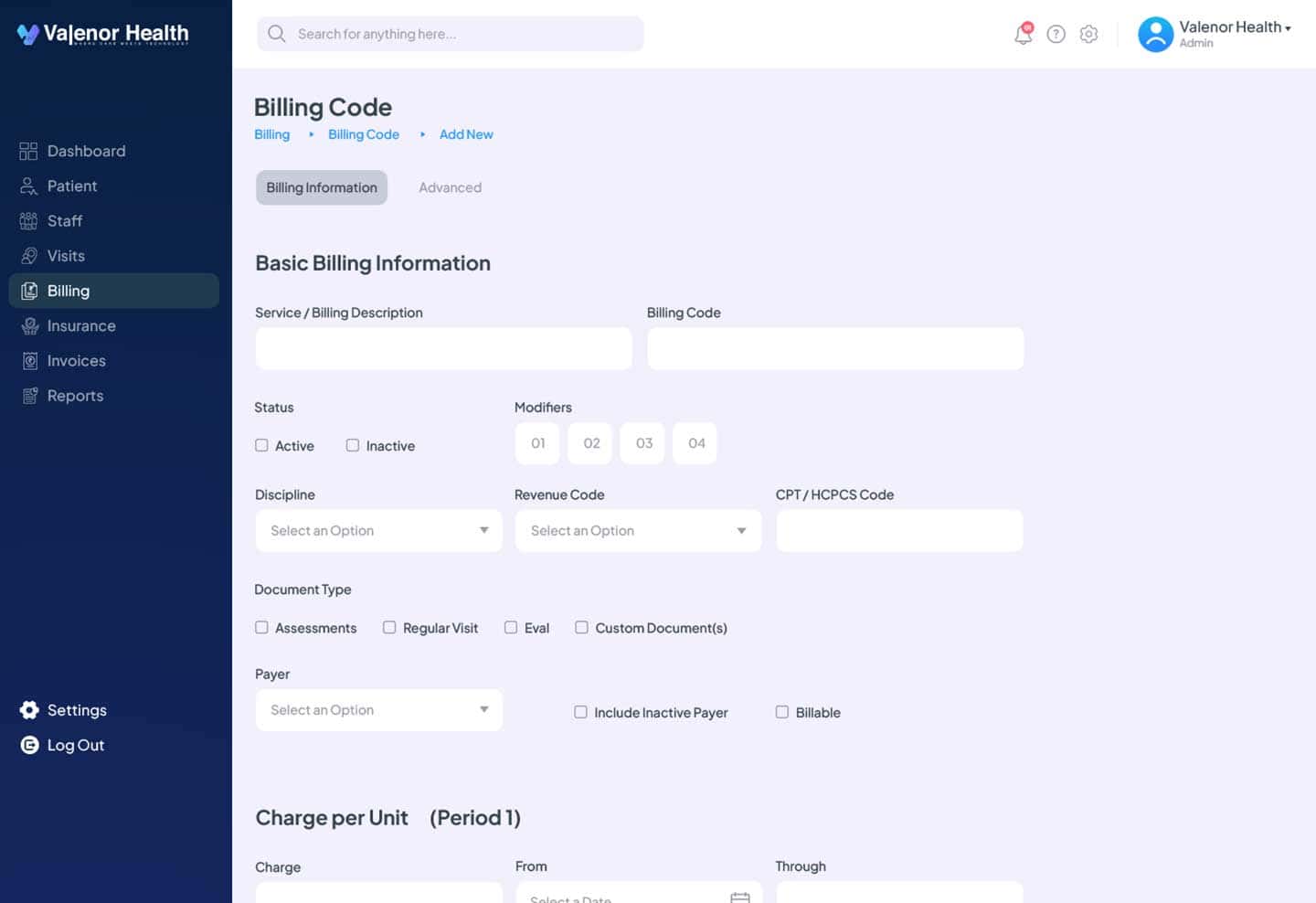Screen dimensions: 1316x903
Task: Click the Billing Code breadcrumb link
Action: [x=364, y=134]
